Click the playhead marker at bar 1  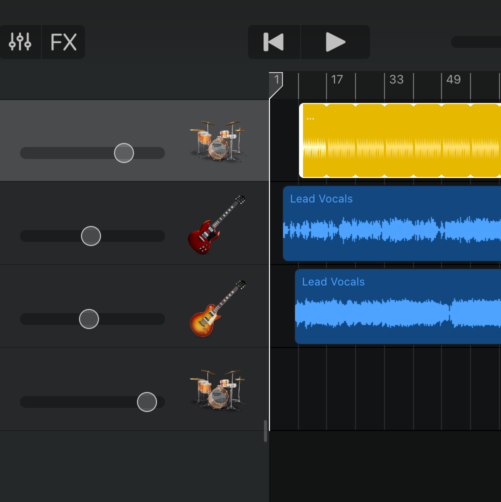[x=276, y=84]
